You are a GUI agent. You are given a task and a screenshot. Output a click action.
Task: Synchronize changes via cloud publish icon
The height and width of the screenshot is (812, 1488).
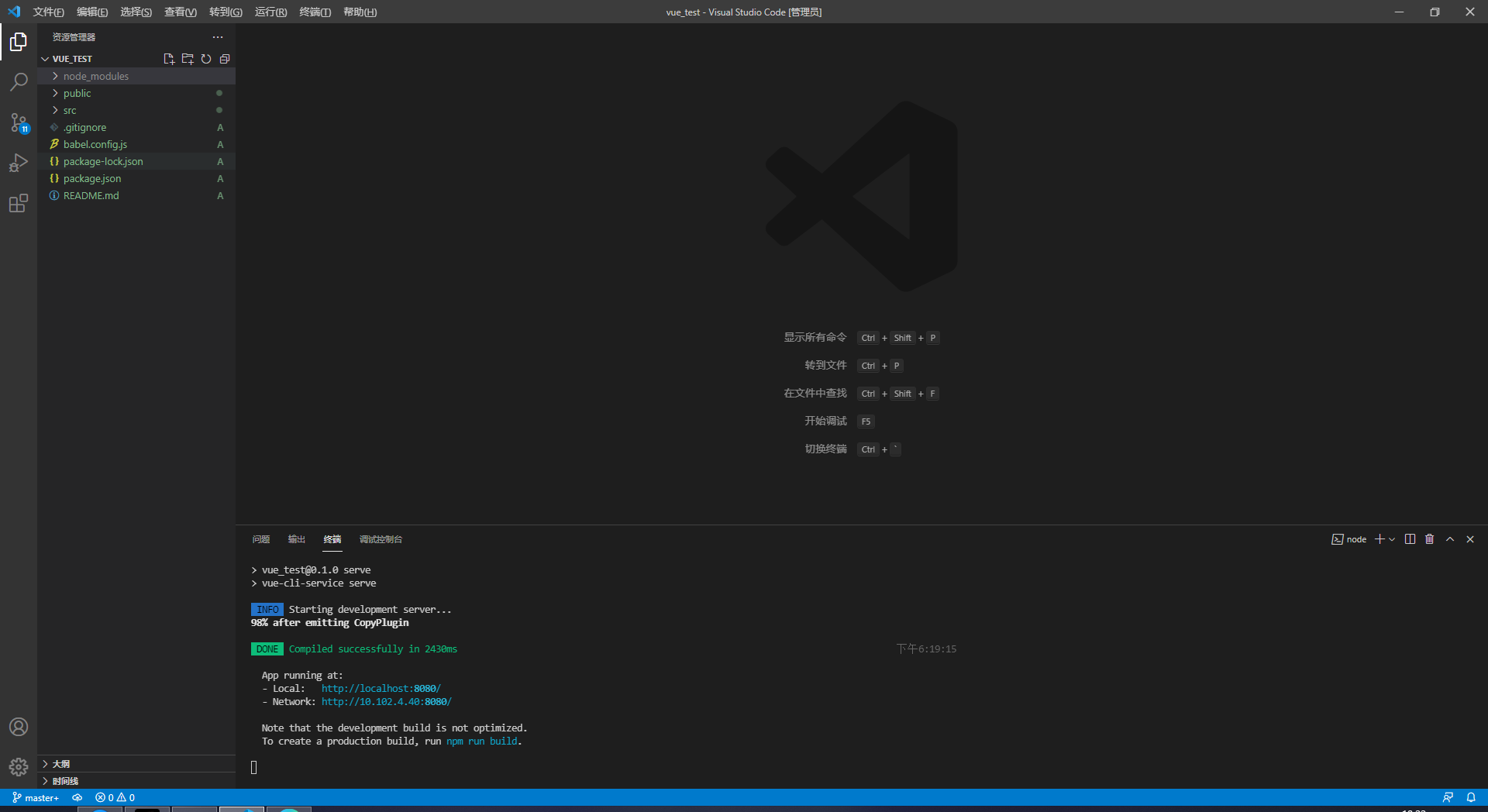click(x=77, y=797)
